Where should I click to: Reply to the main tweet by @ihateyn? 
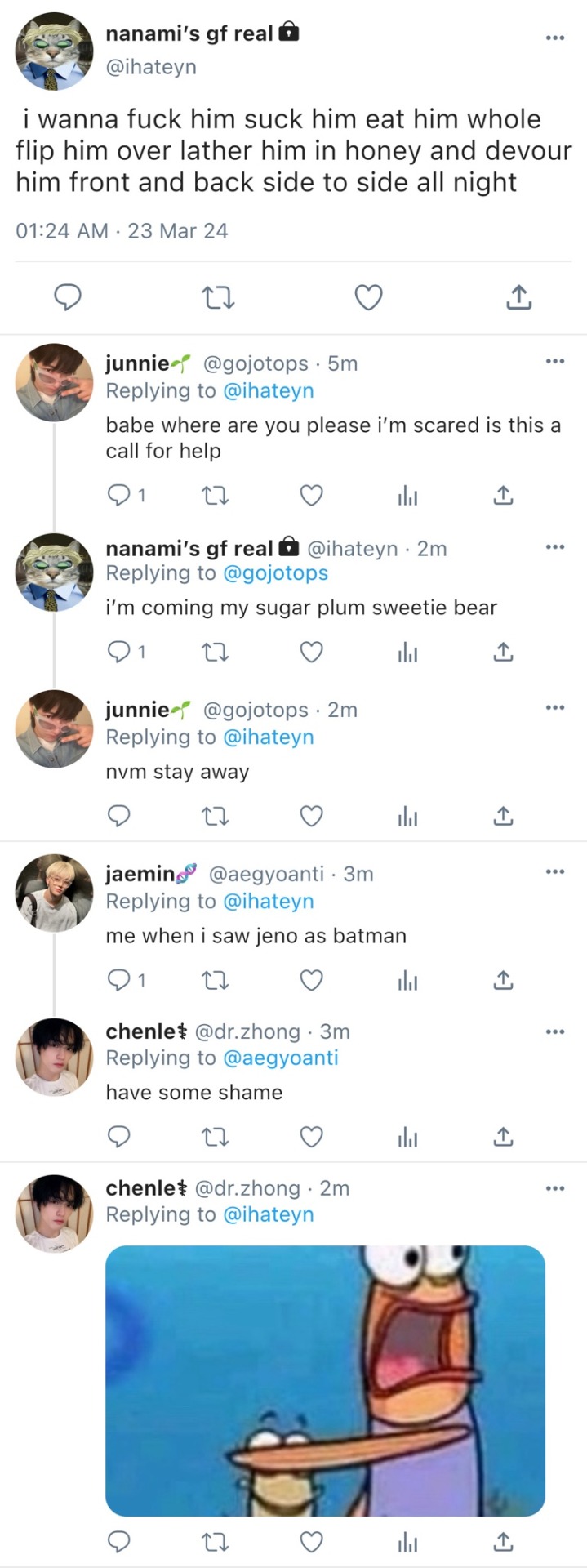(67, 297)
